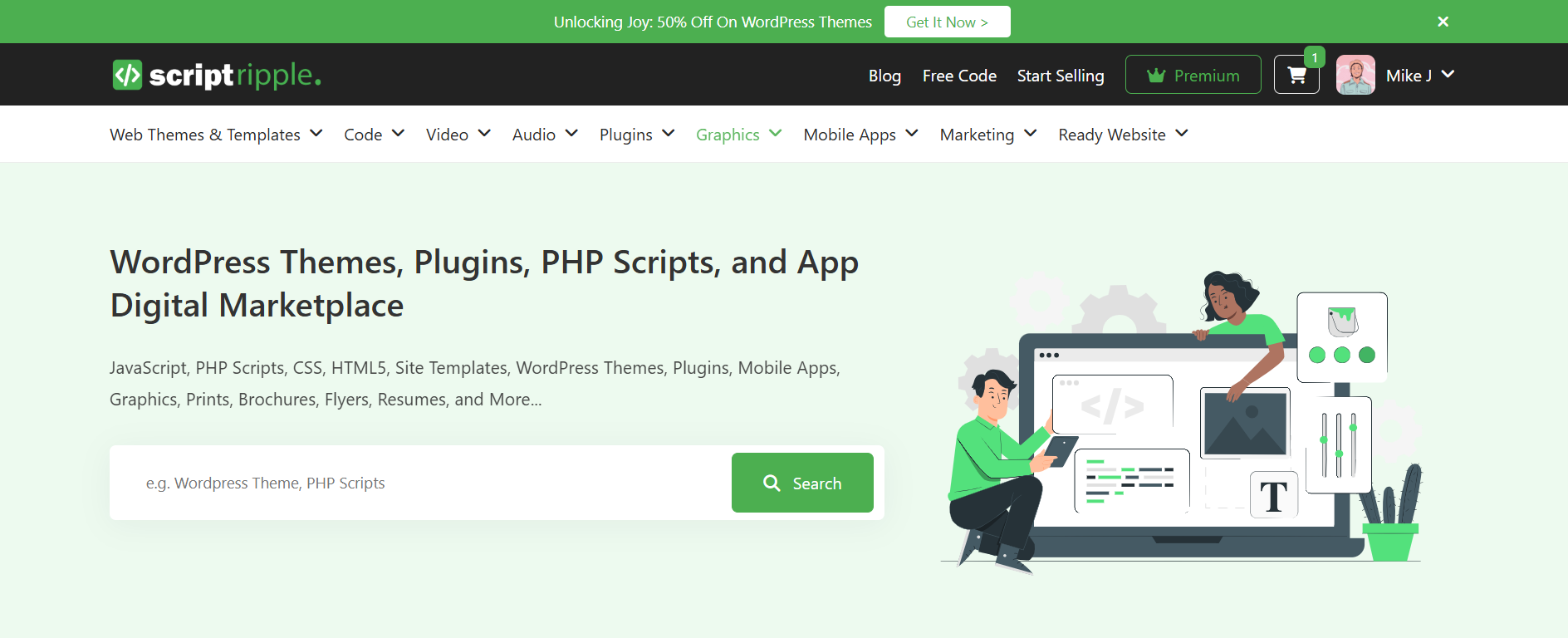The height and width of the screenshot is (638, 1568).
Task: Open the Video menu
Action: pyautogui.click(x=447, y=135)
